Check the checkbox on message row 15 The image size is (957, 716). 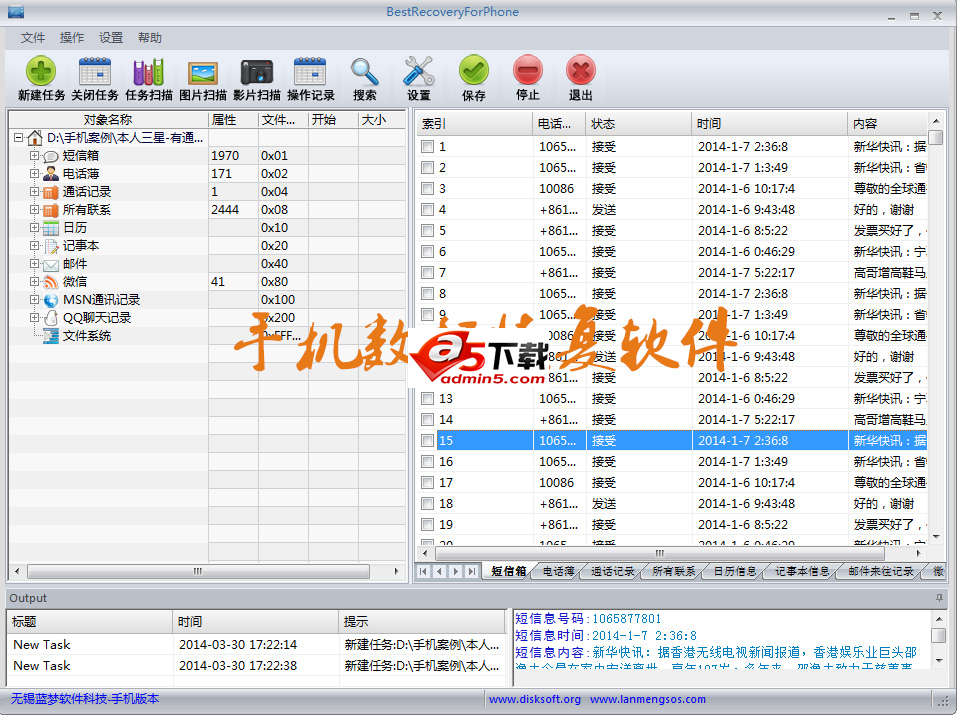(427, 440)
